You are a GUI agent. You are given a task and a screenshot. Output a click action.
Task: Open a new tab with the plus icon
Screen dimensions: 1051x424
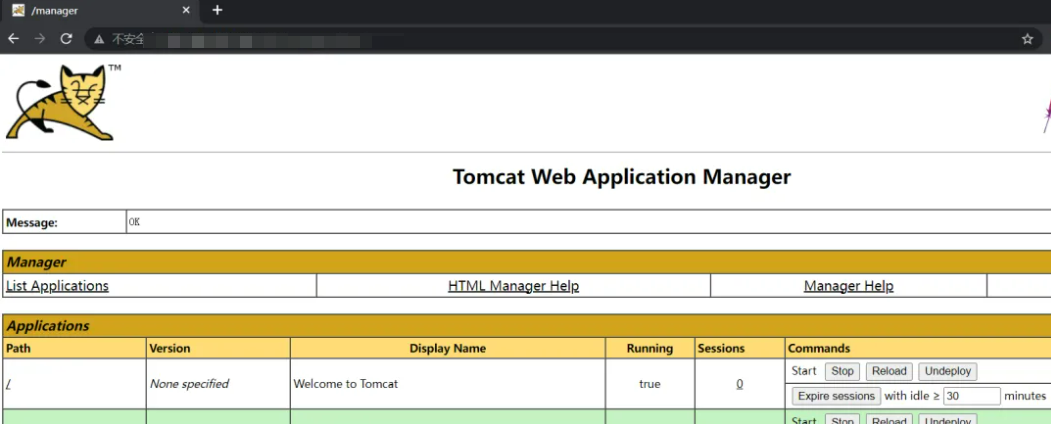click(x=217, y=10)
